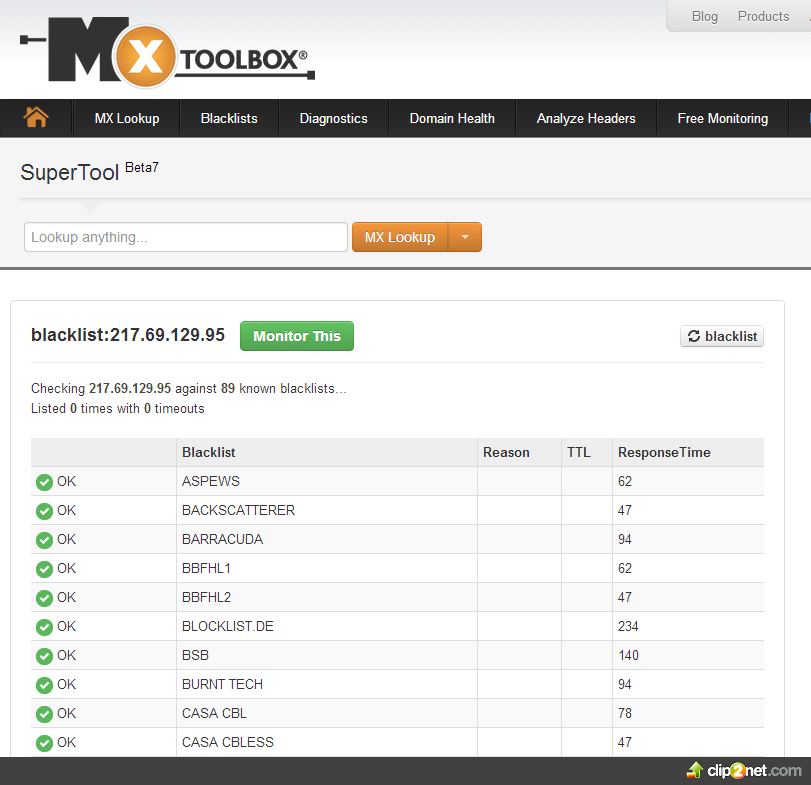Open the Diagnostics menu item
Screen dimensions: 811x785
[x=334, y=118]
